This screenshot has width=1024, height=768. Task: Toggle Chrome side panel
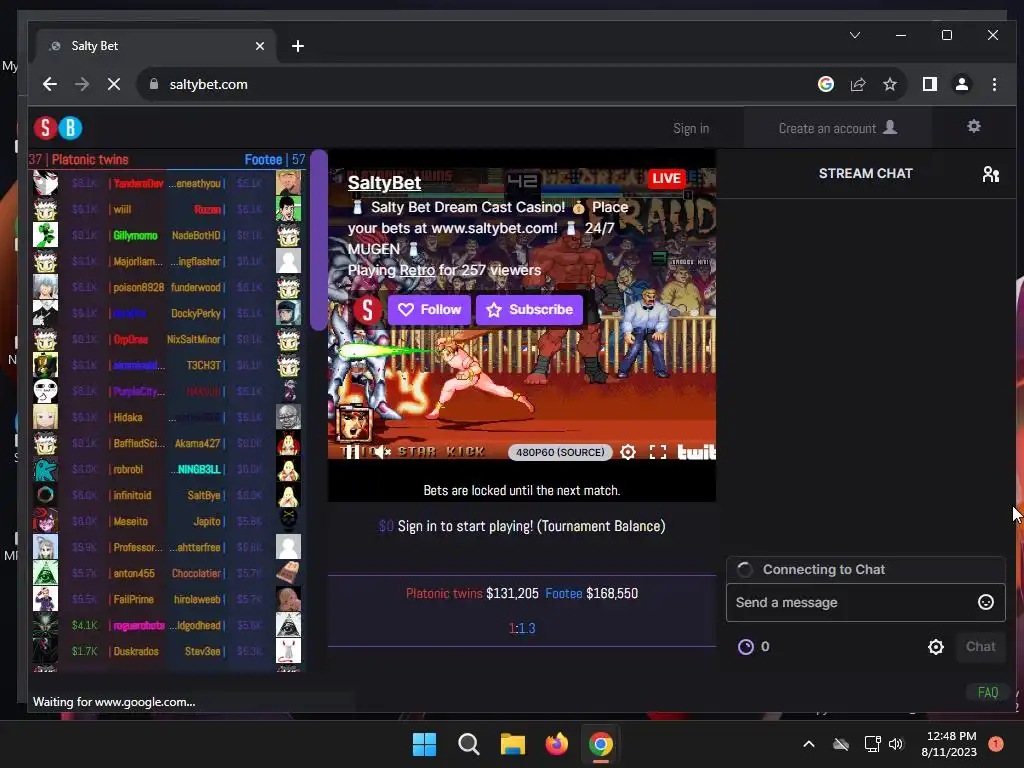929,84
